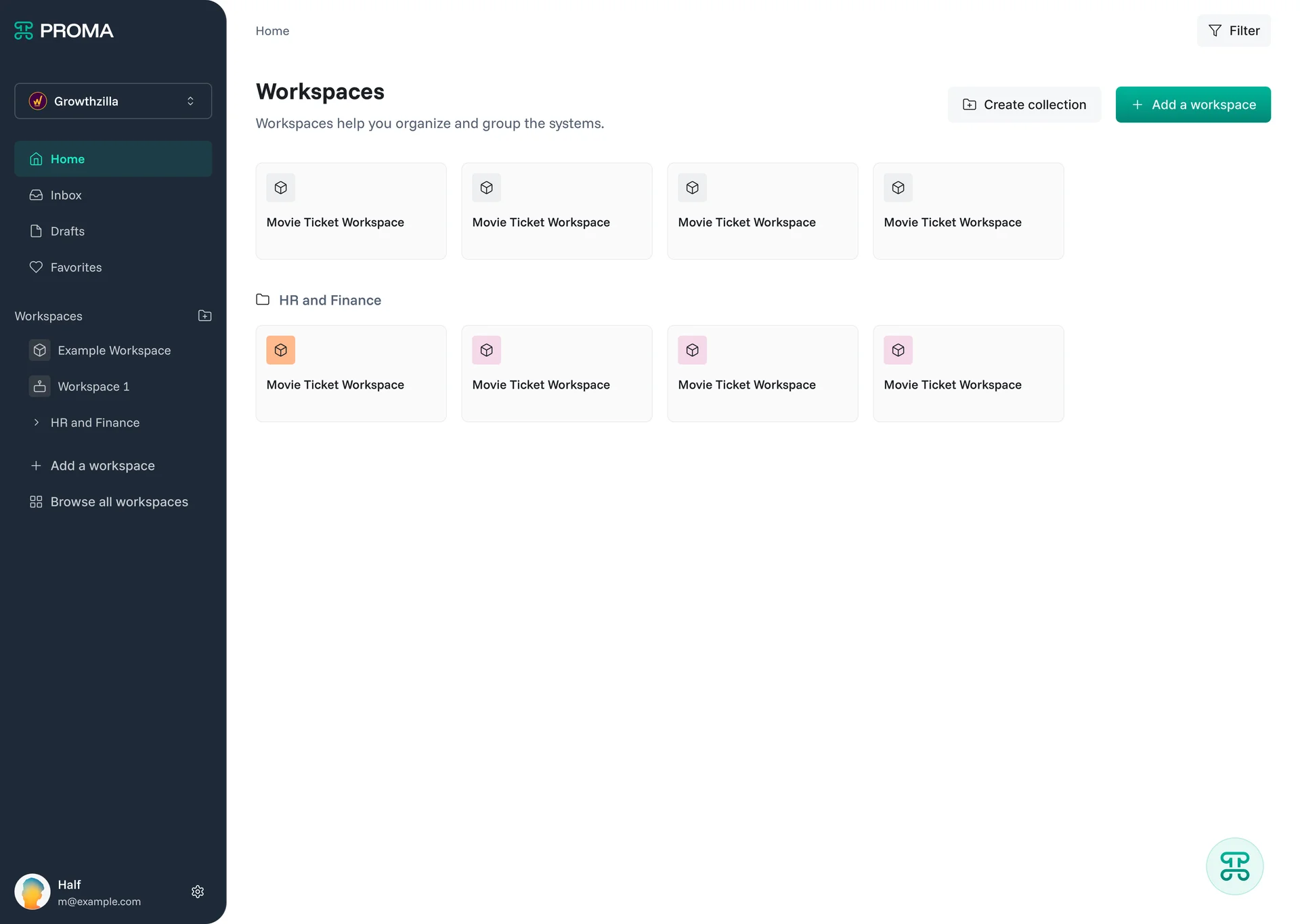Open the Growthzilla organization switcher
The image size is (1300, 924).
click(x=113, y=101)
